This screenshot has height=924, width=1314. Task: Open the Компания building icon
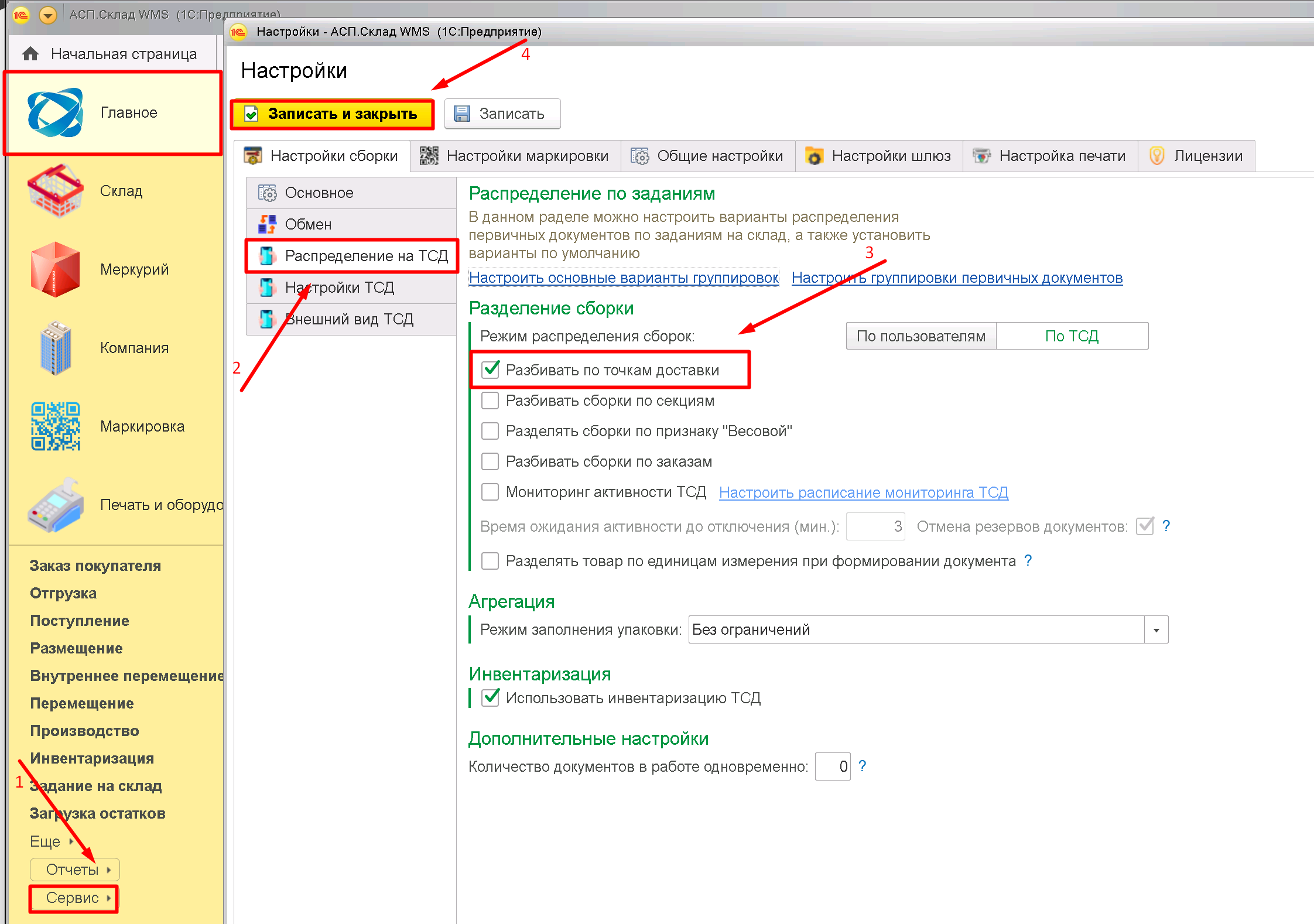56,348
